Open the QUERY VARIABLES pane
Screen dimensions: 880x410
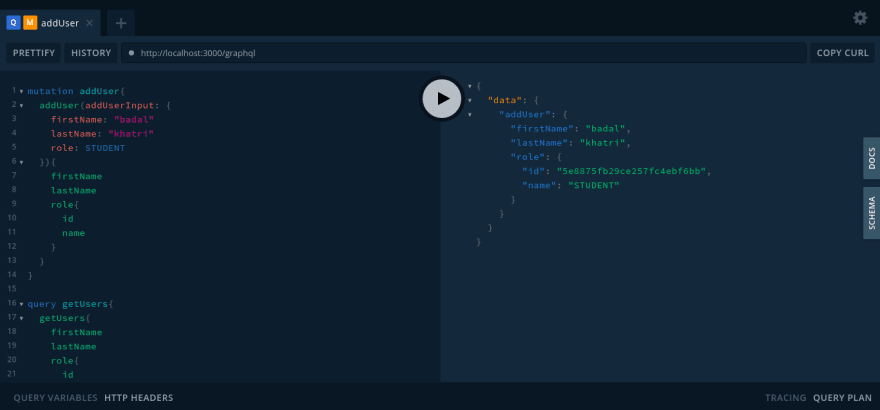coord(56,398)
